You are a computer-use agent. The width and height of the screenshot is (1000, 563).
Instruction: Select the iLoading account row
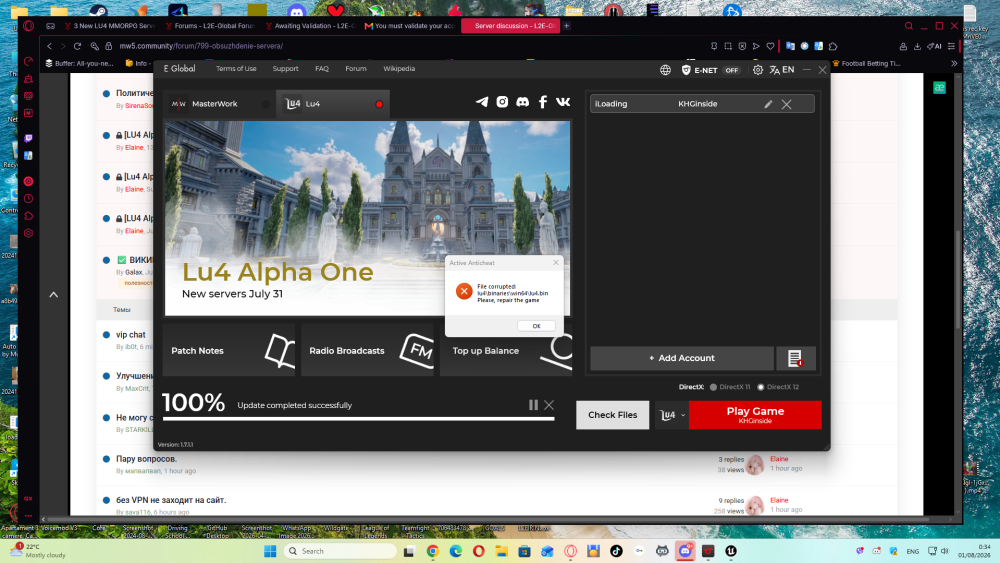point(702,104)
